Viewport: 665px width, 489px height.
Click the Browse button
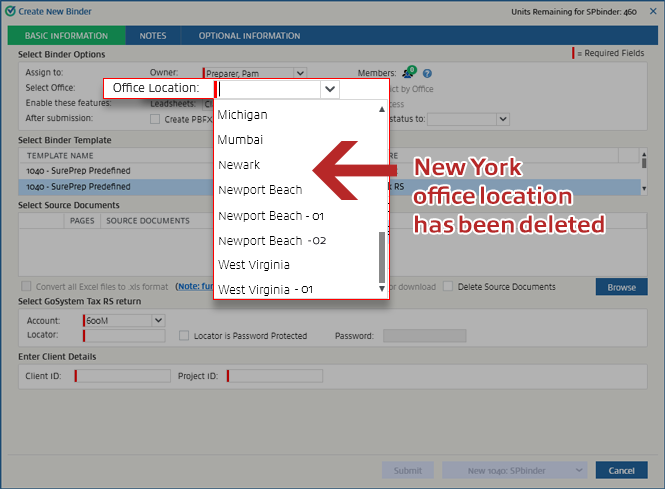621,287
